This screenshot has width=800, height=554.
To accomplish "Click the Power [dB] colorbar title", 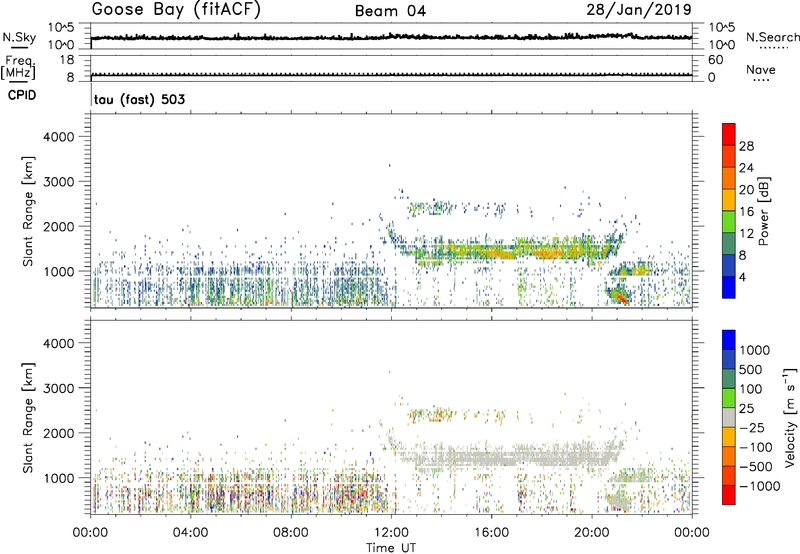I will click(763, 211).
